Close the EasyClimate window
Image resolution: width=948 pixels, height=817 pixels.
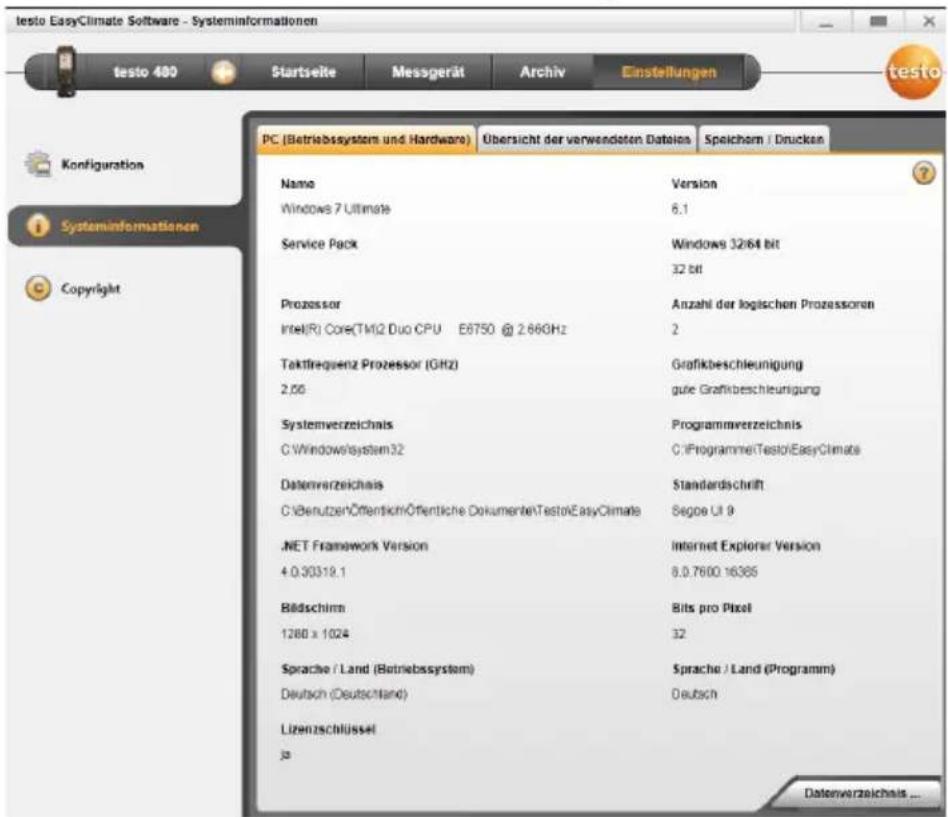pos(929,22)
